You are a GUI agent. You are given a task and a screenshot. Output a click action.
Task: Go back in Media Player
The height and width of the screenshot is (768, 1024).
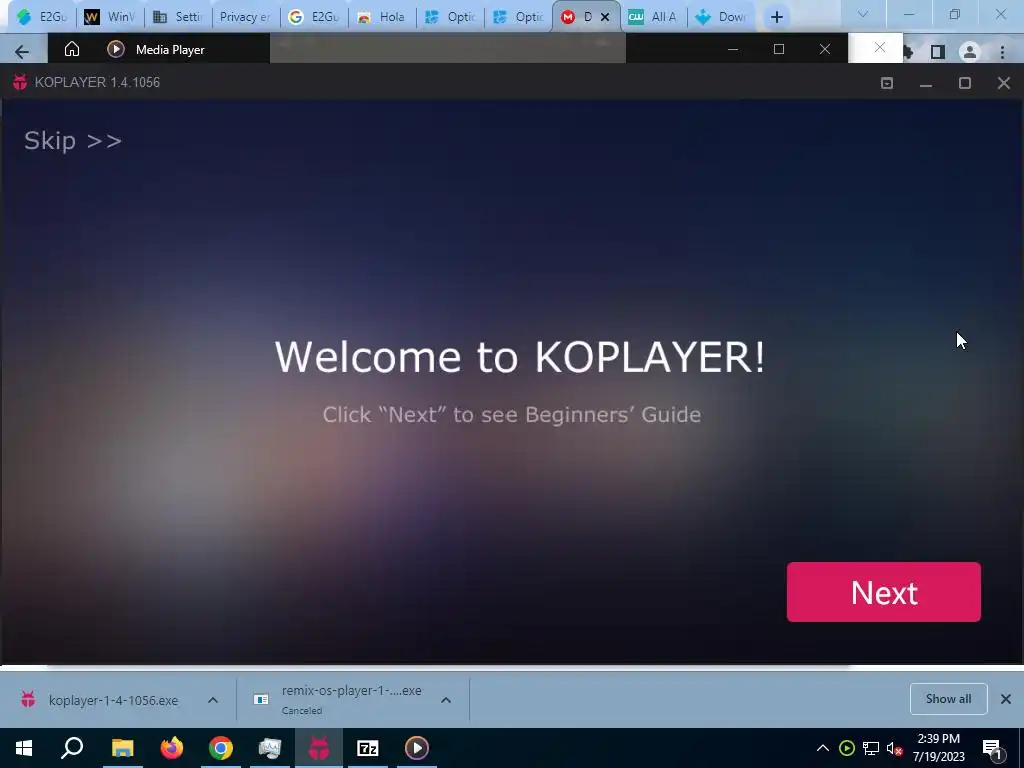pos(22,51)
